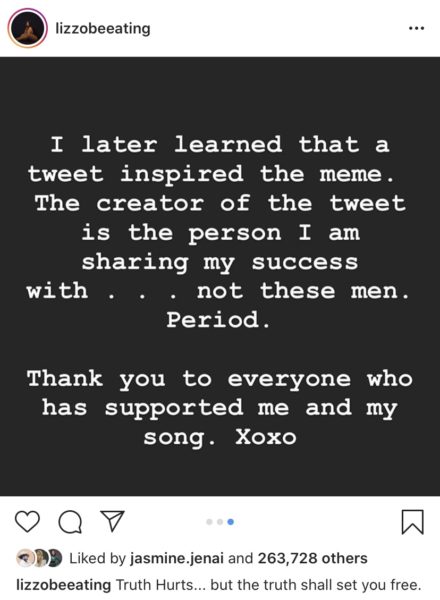The image size is (440, 600).
Task: Tap the heart like icon
Action: 27,522
